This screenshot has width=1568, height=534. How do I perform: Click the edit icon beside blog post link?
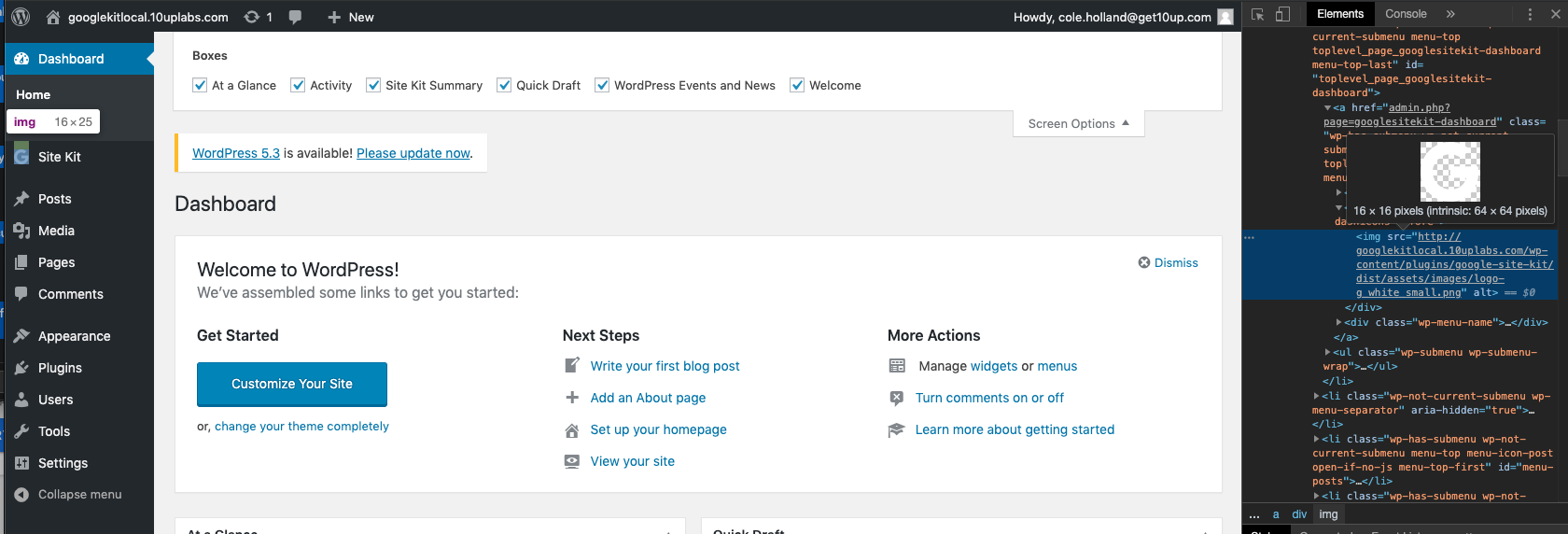click(572, 365)
